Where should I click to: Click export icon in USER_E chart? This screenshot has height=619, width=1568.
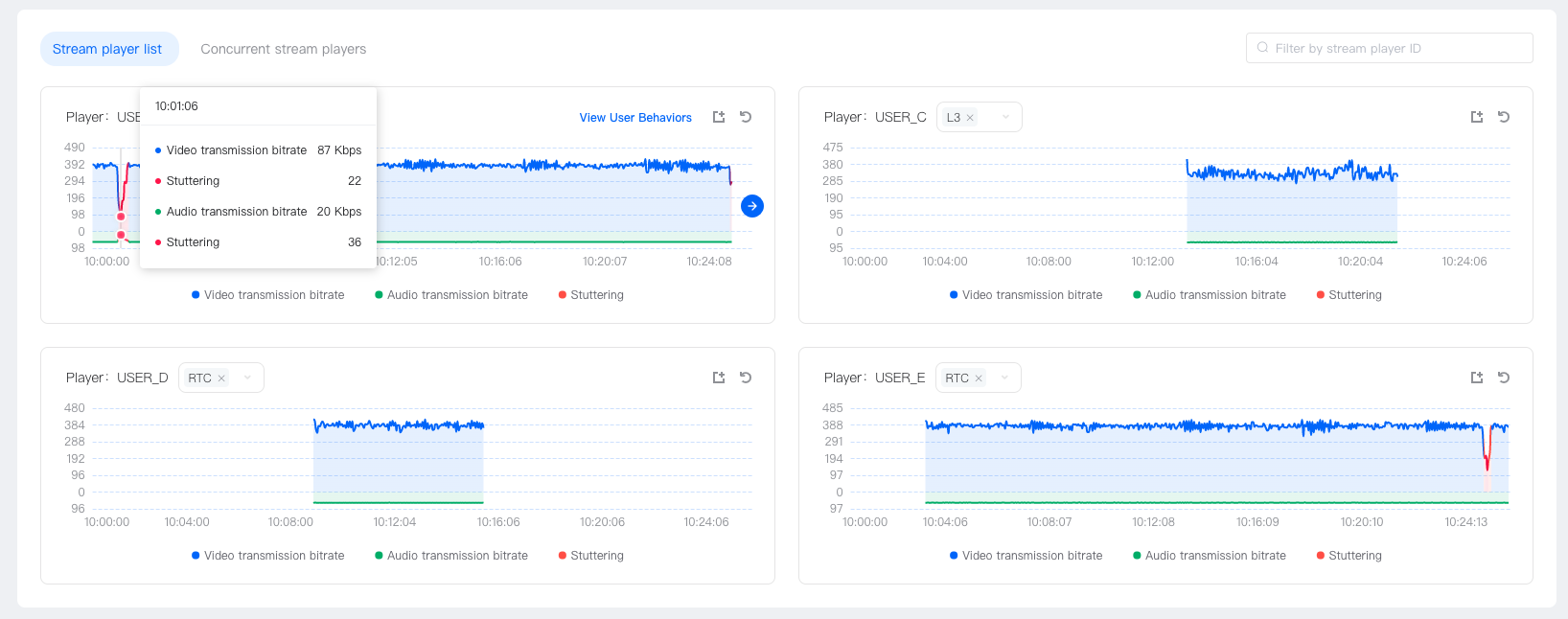coord(1476,378)
